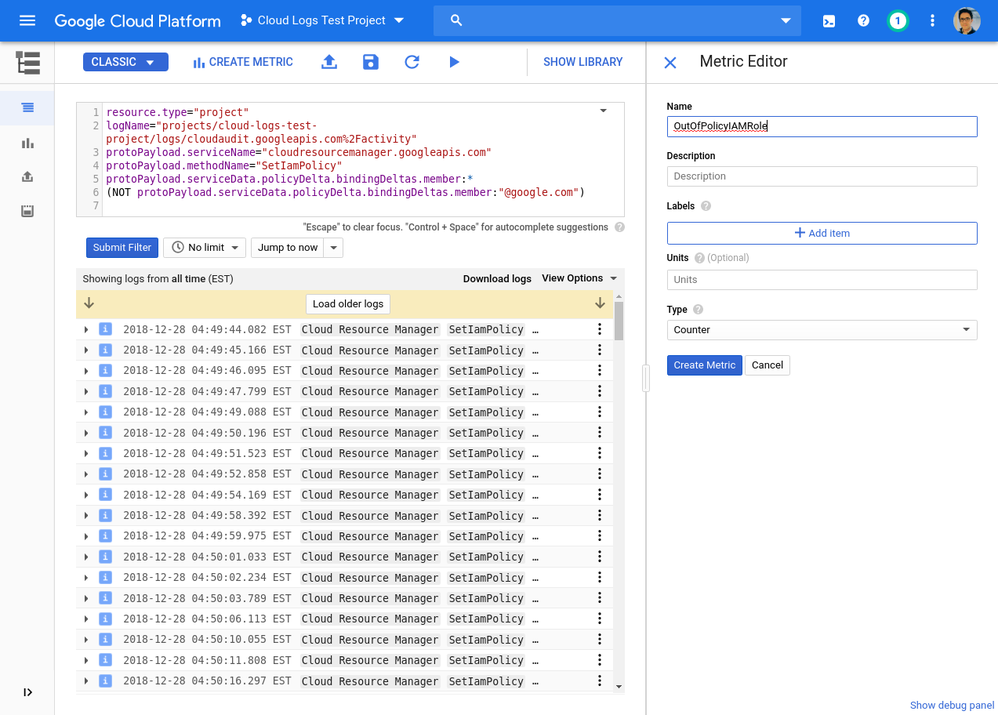Click Add item under Labels

point(822,233)
